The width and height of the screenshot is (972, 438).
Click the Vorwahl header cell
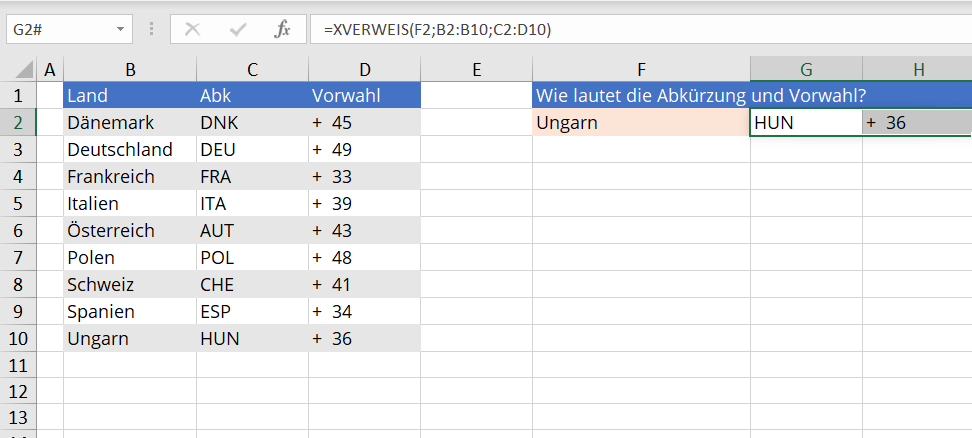tap(364, 95)
